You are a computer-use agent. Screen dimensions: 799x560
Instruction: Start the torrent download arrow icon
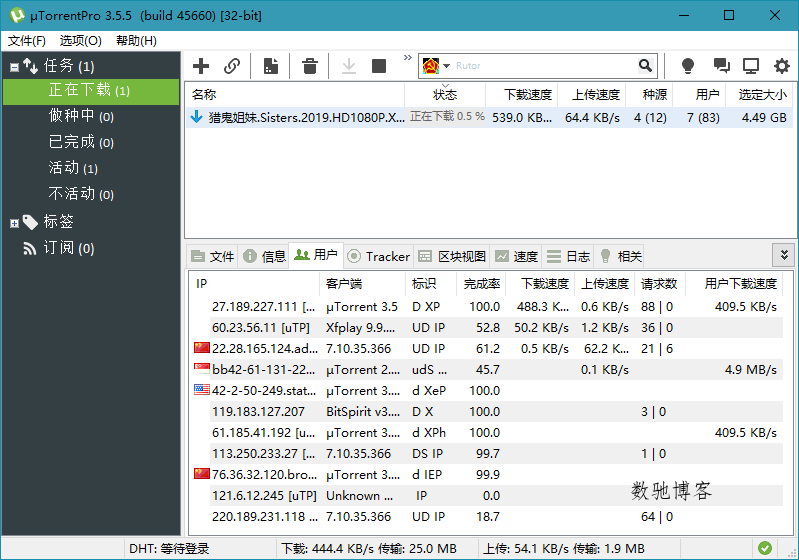click(x=349, y=66)
